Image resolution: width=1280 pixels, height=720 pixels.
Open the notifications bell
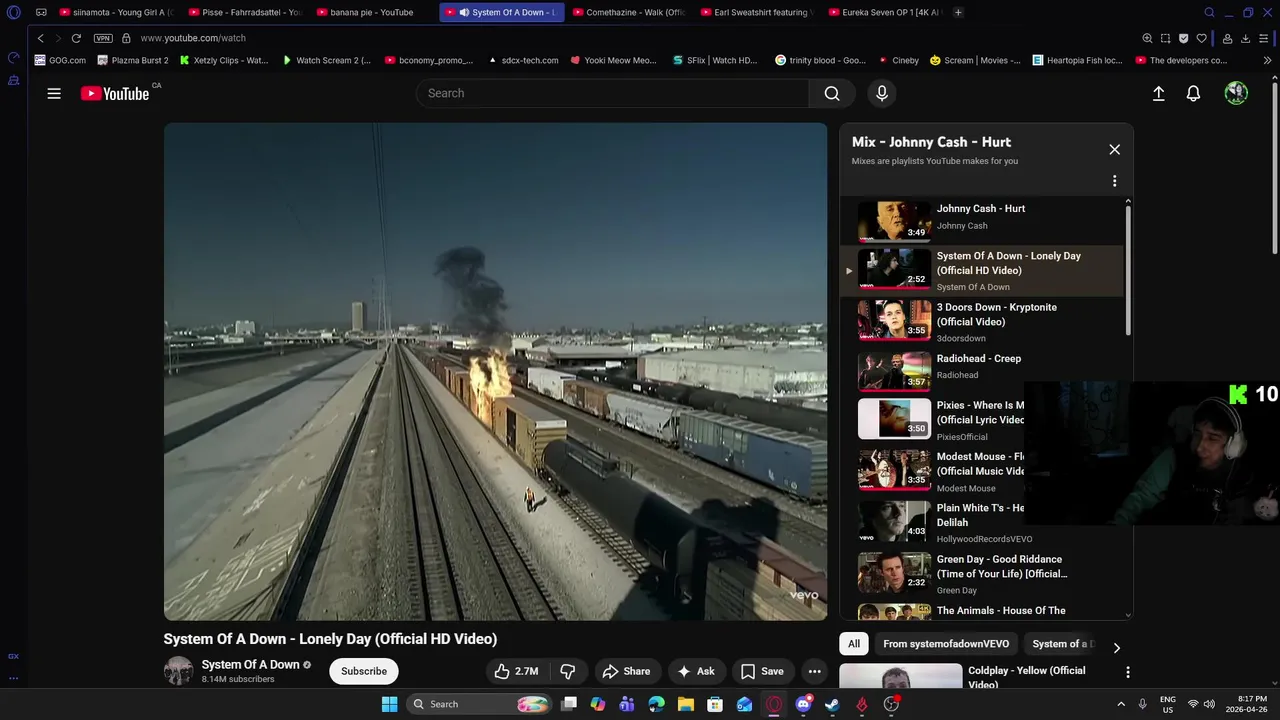point(1193,93)
